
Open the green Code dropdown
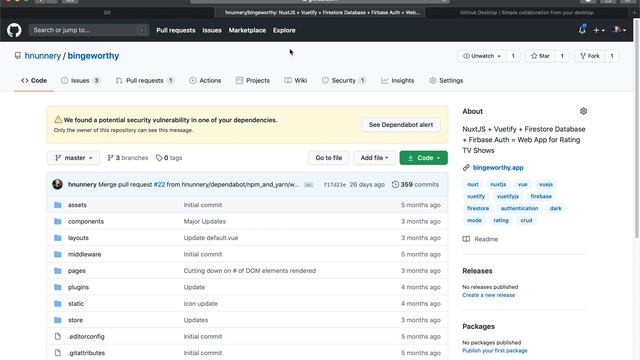(423, 158)
